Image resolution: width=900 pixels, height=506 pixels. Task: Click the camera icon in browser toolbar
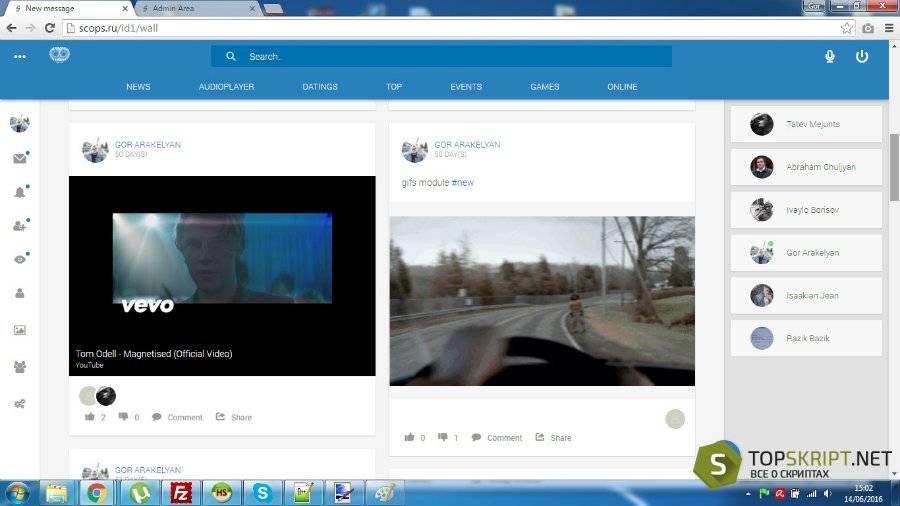pos(868,28)
